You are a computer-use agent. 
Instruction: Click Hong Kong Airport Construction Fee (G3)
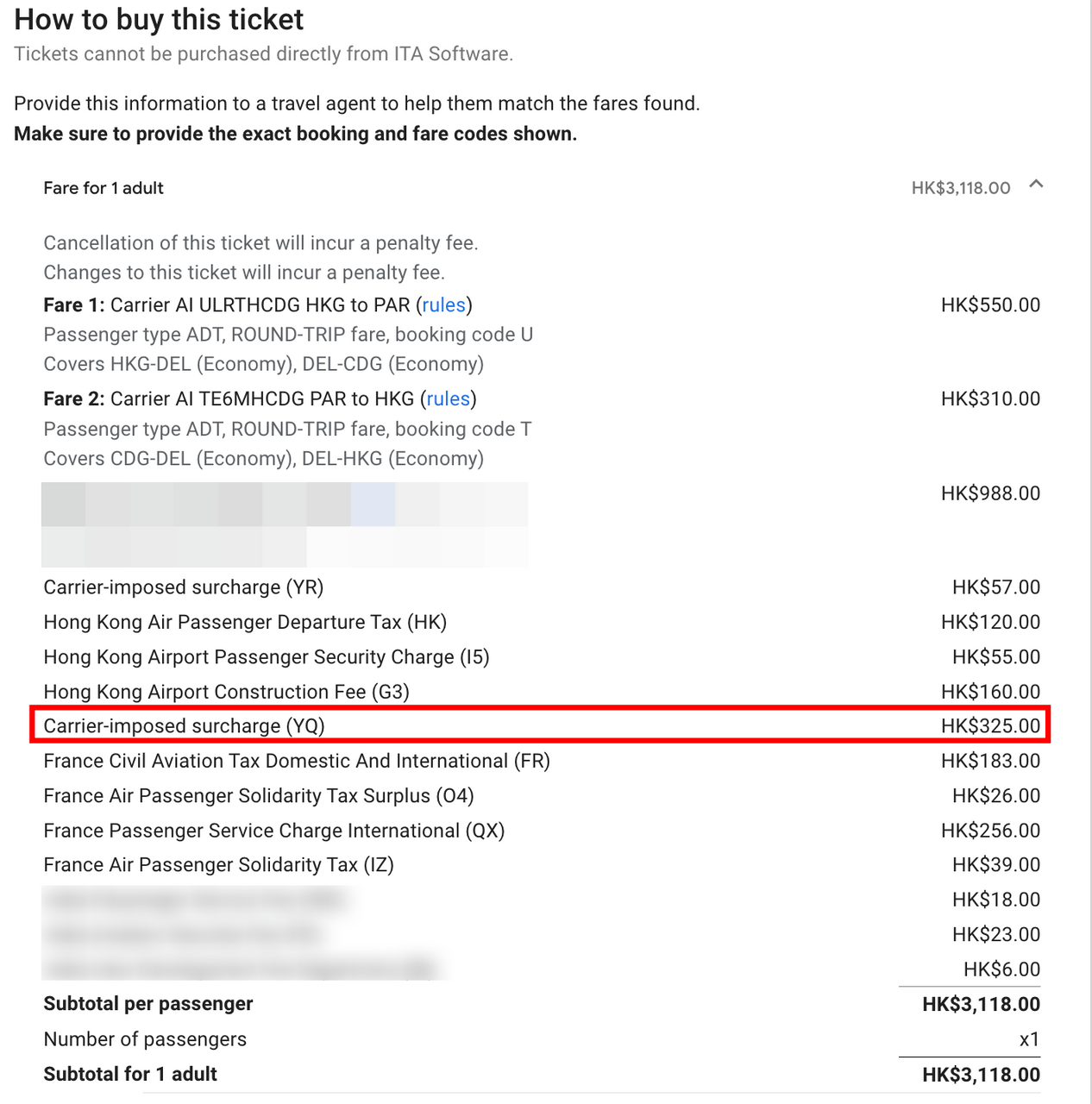pos(226,692)
